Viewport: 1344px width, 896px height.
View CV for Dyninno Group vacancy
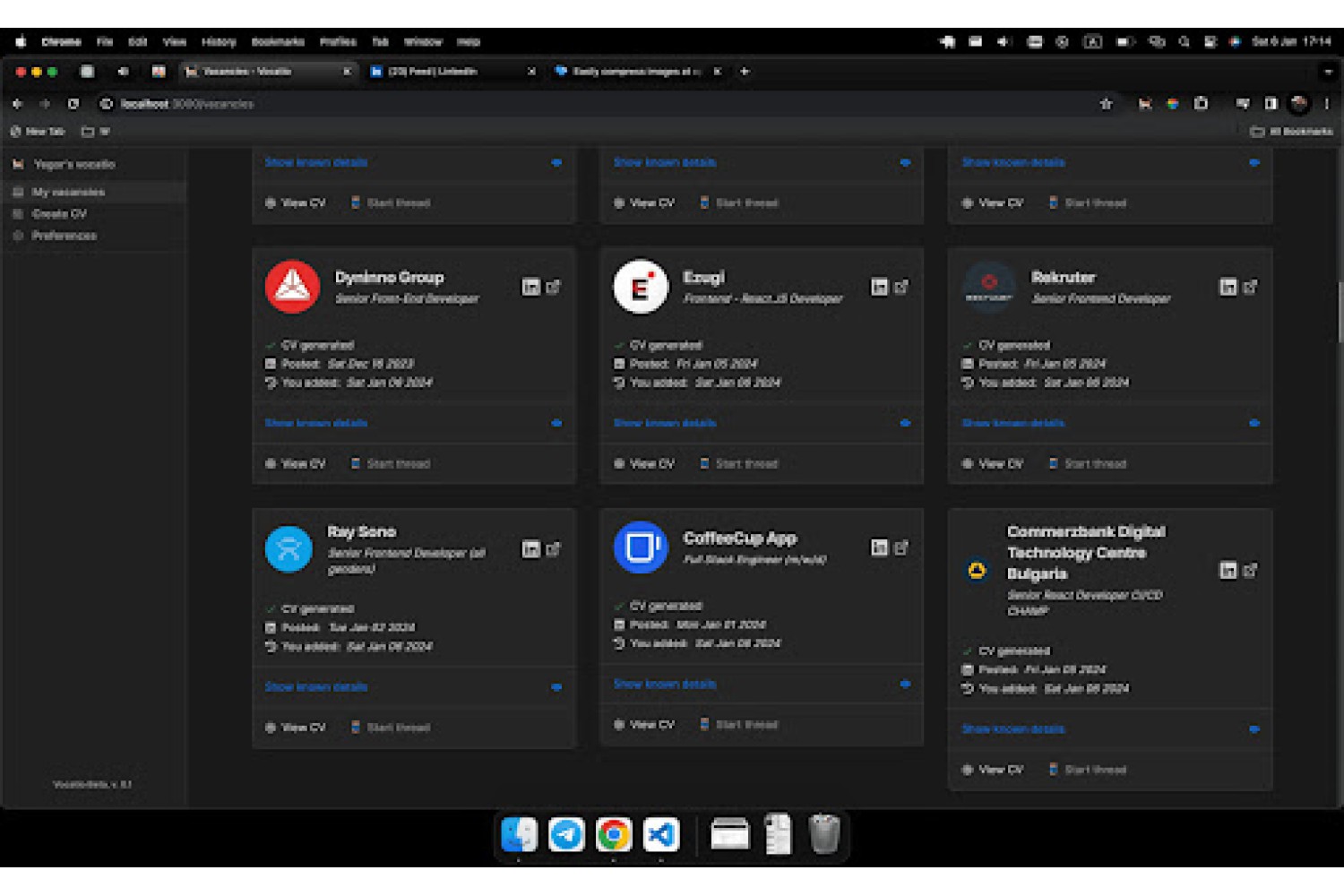pyautogui.click(x=296, y=464)
